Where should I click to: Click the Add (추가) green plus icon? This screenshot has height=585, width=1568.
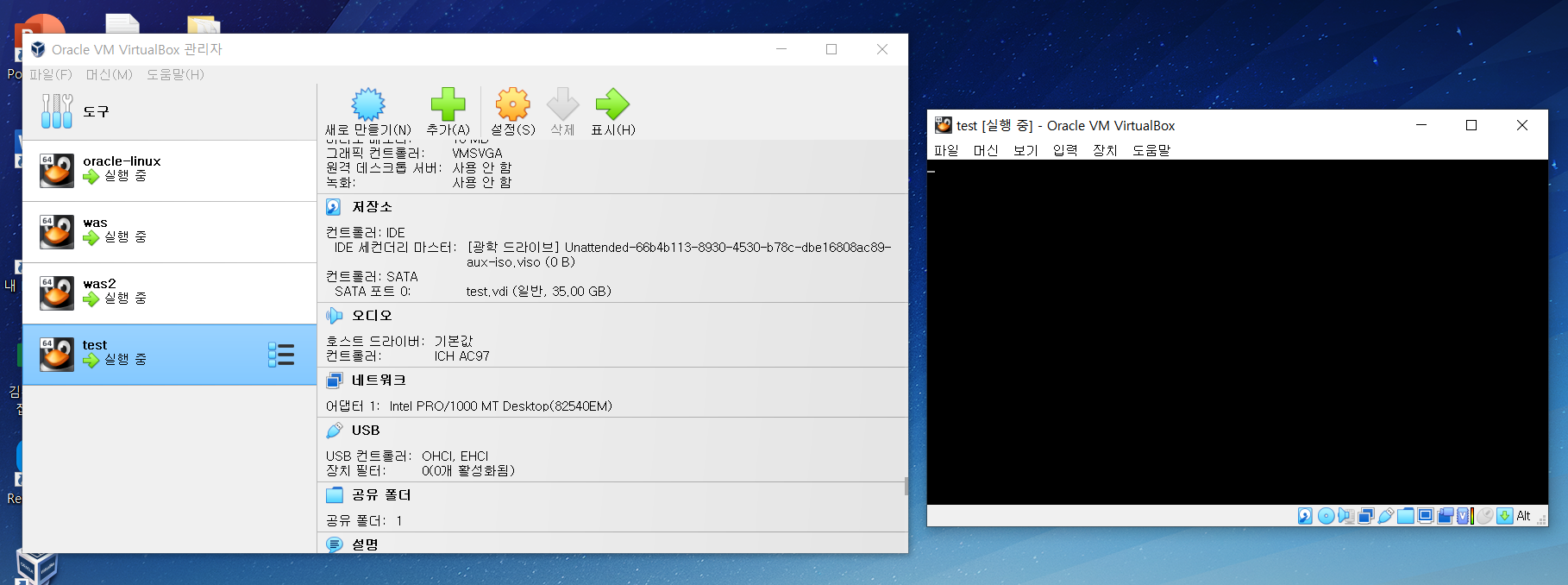(448, 104)
